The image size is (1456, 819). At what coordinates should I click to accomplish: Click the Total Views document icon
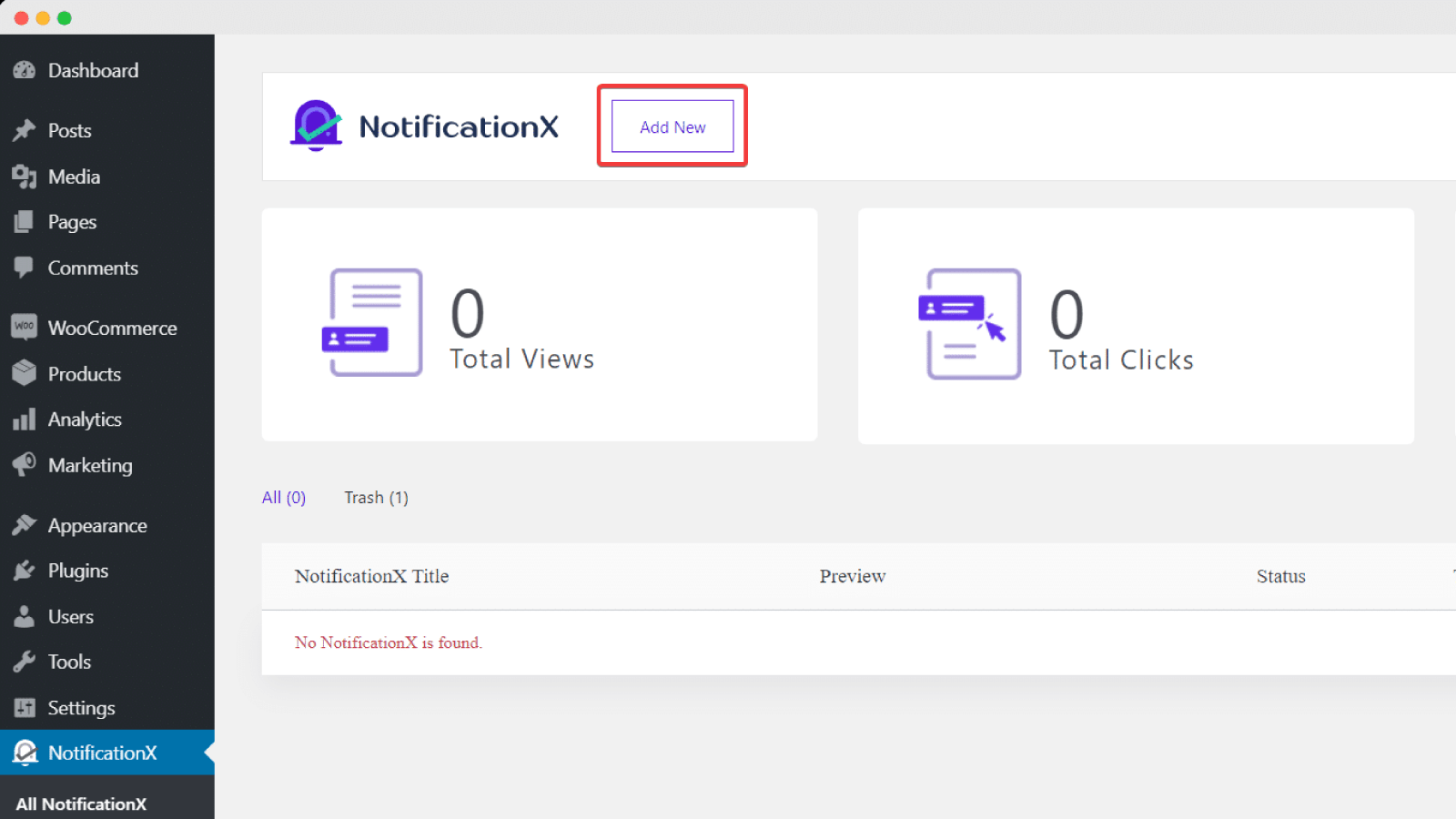[x=372, y=322]
